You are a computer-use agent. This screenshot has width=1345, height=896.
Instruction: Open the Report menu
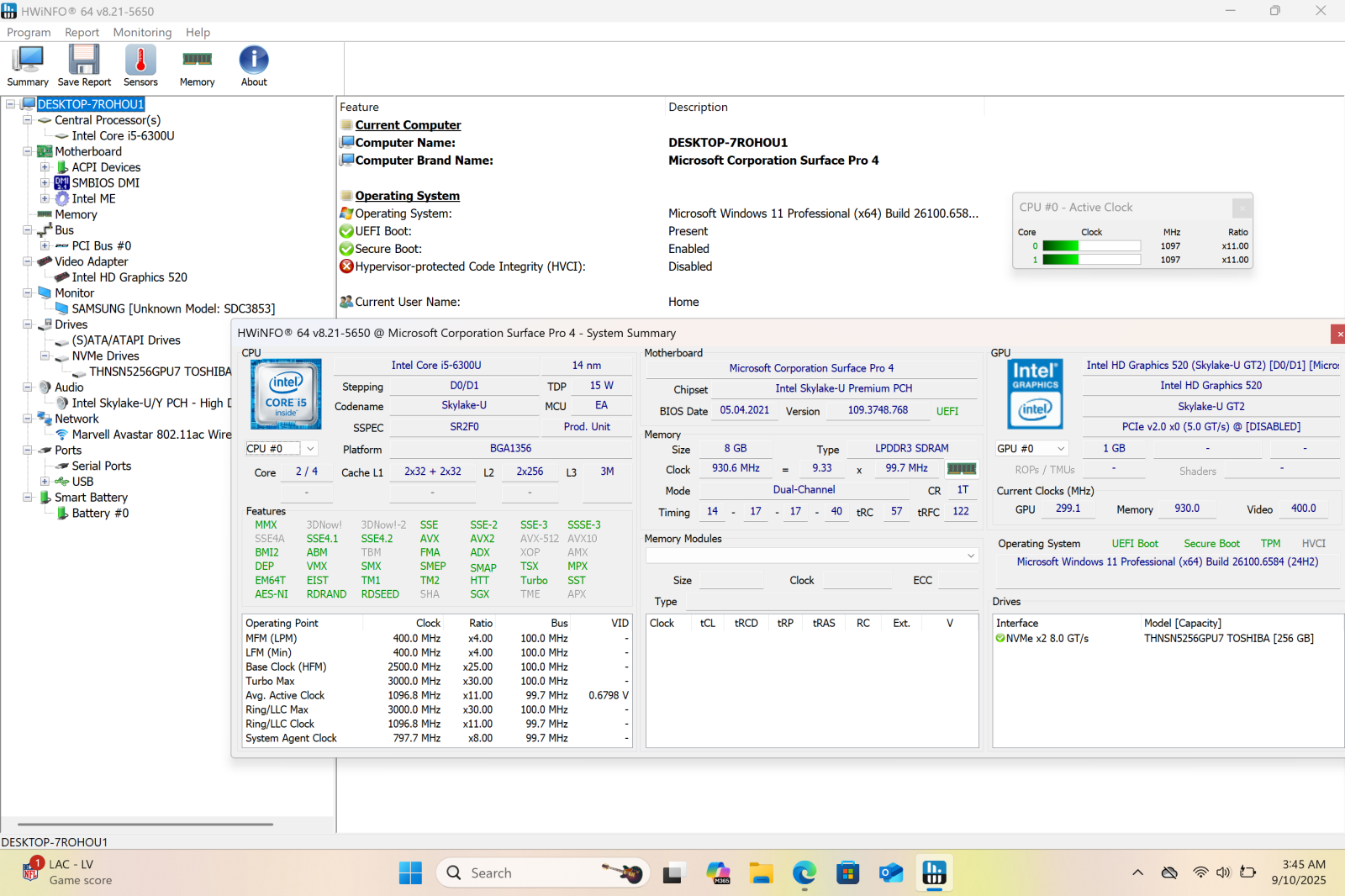pos(82,32)
